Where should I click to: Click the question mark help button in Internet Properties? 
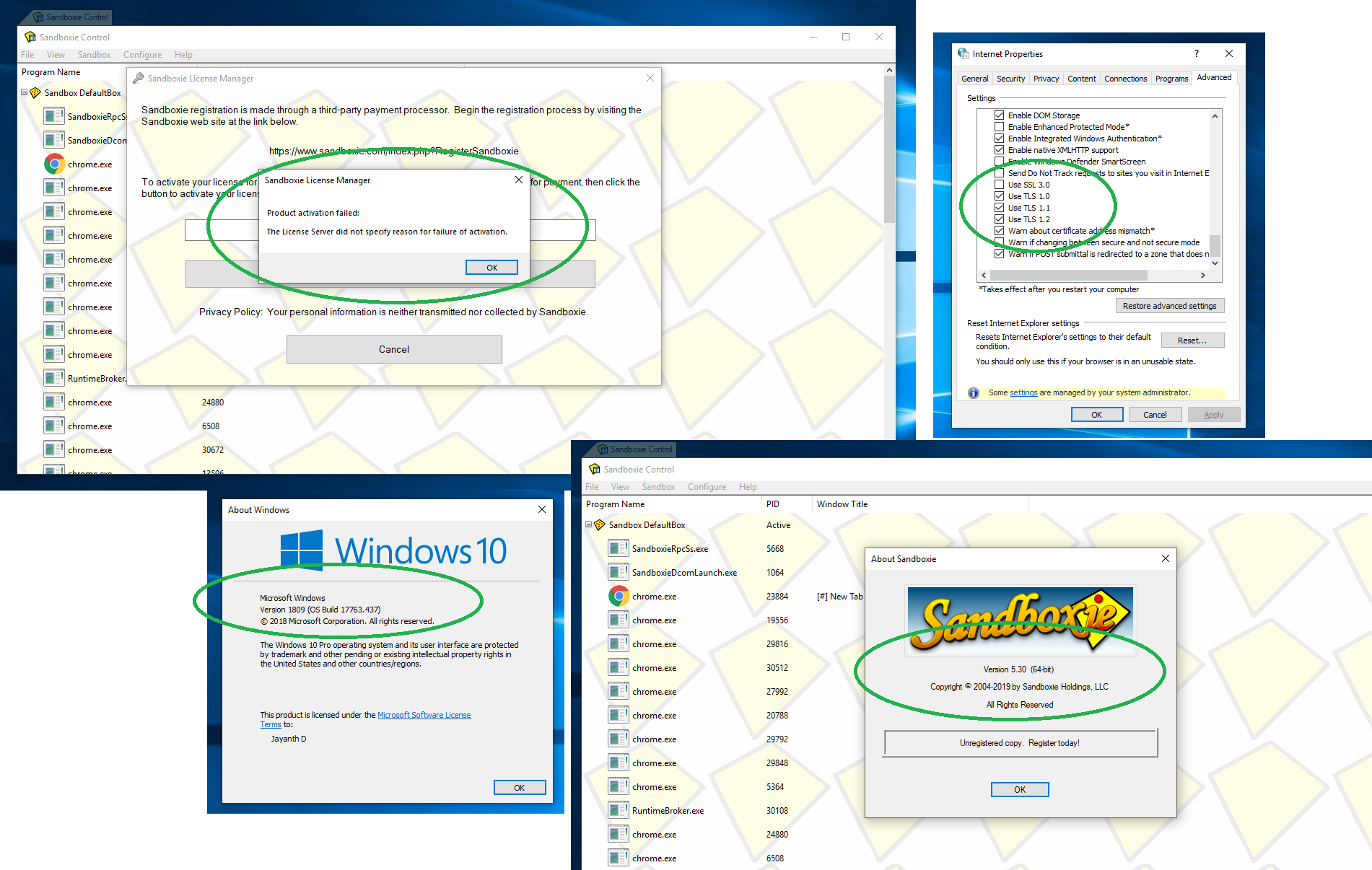tap(1197, 53)
